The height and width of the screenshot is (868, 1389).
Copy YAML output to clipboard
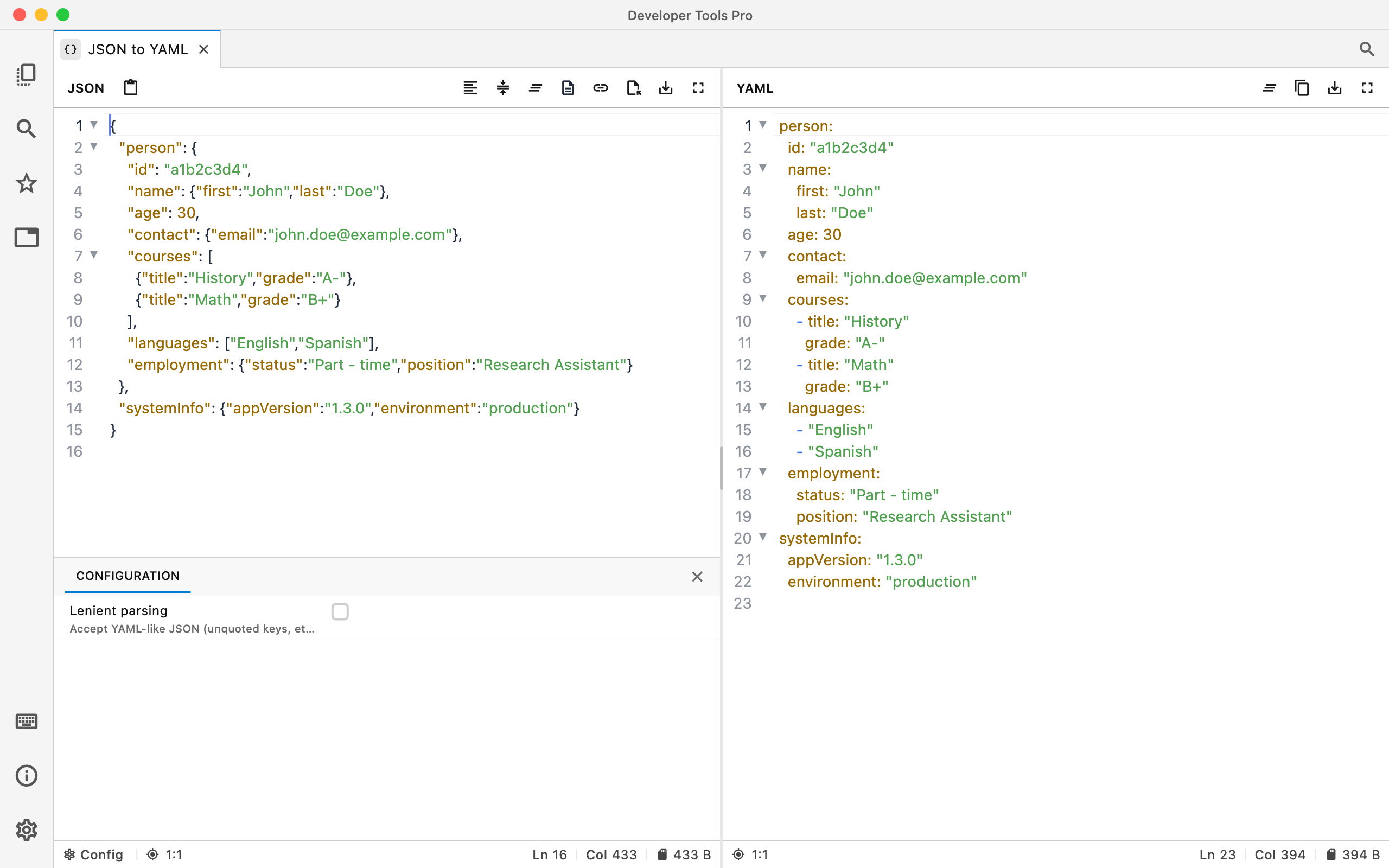[x=1302, y=88]
